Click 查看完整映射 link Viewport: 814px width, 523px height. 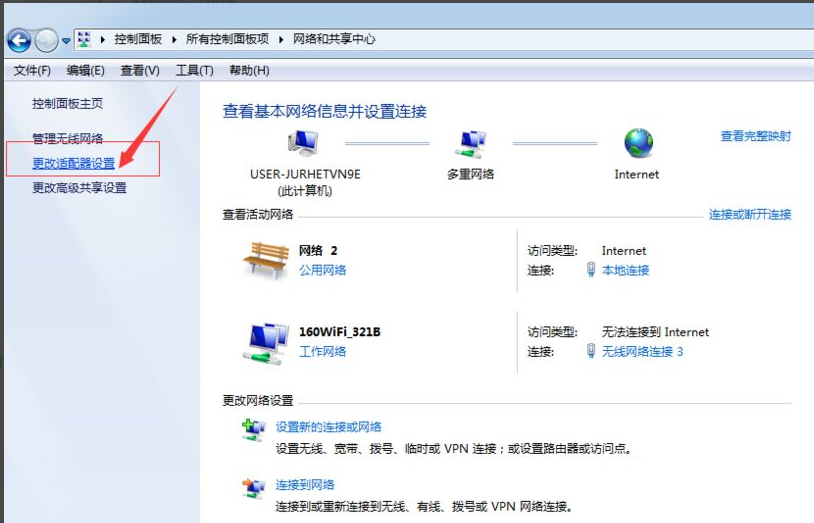point(755,136)
